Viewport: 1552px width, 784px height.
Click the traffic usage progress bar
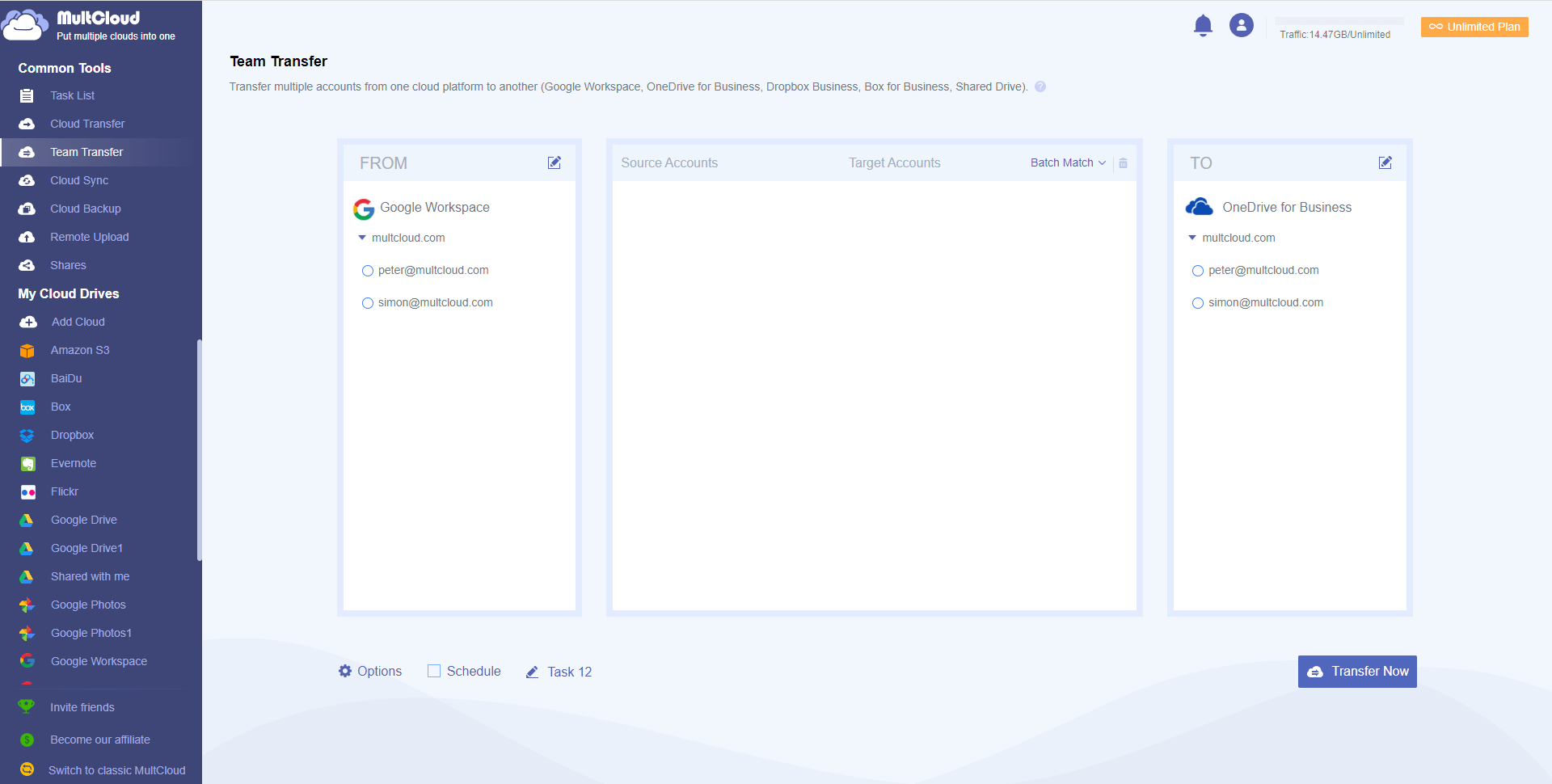pos(1339,21)
